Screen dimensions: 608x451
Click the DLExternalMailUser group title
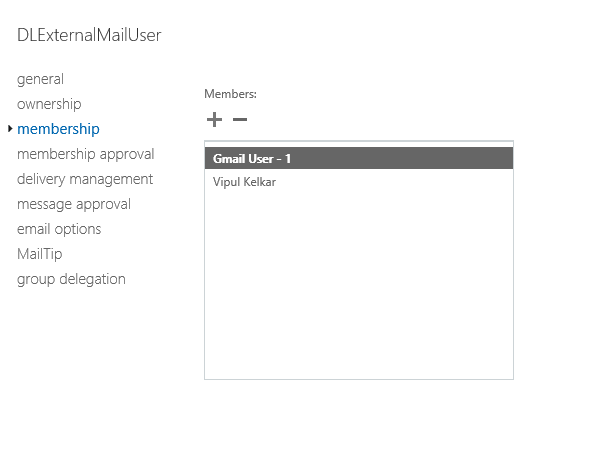click(x=89, y=35)
